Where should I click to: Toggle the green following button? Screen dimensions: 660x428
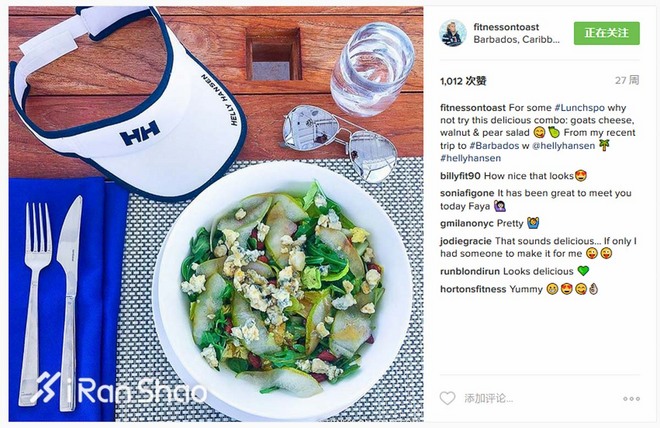coord(607,33)
